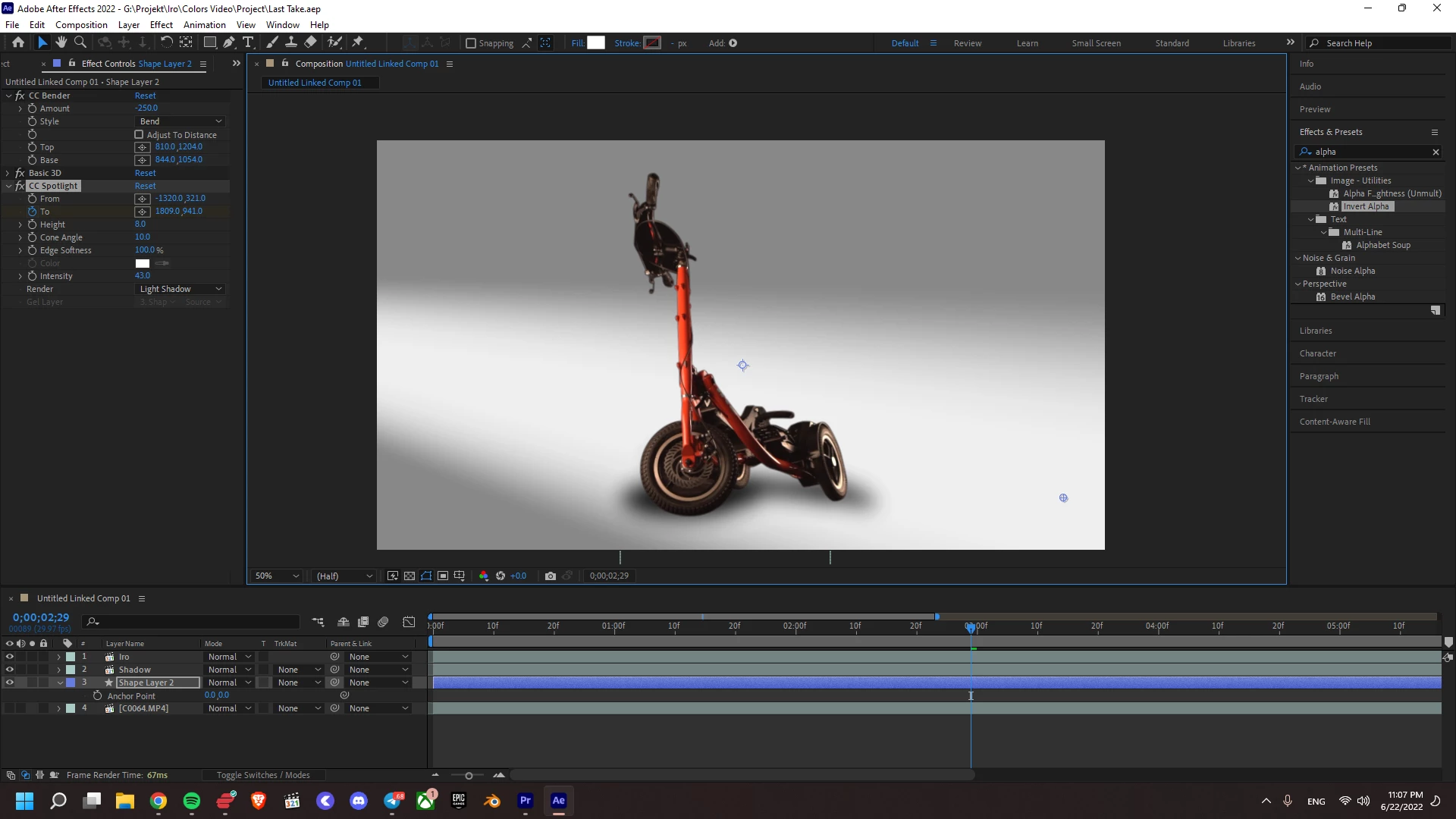Viewport: 1456px width, 819px height.
Task: Click Toggle Switches / Modes button
Action: tap(263, 775)
